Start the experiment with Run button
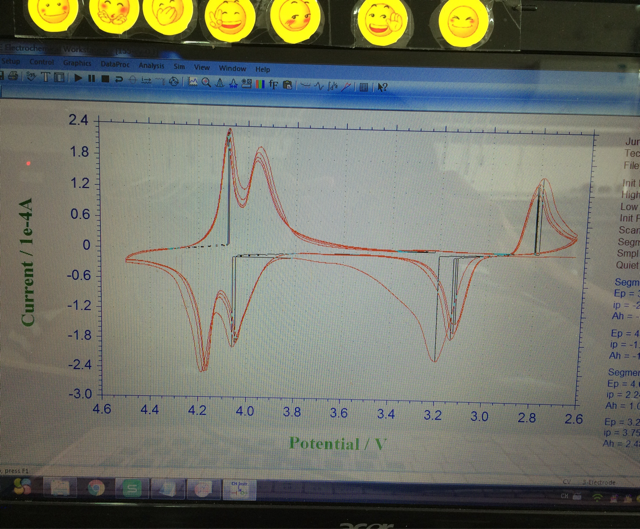This screenshot has width=640, height=529. pos(78,78)
